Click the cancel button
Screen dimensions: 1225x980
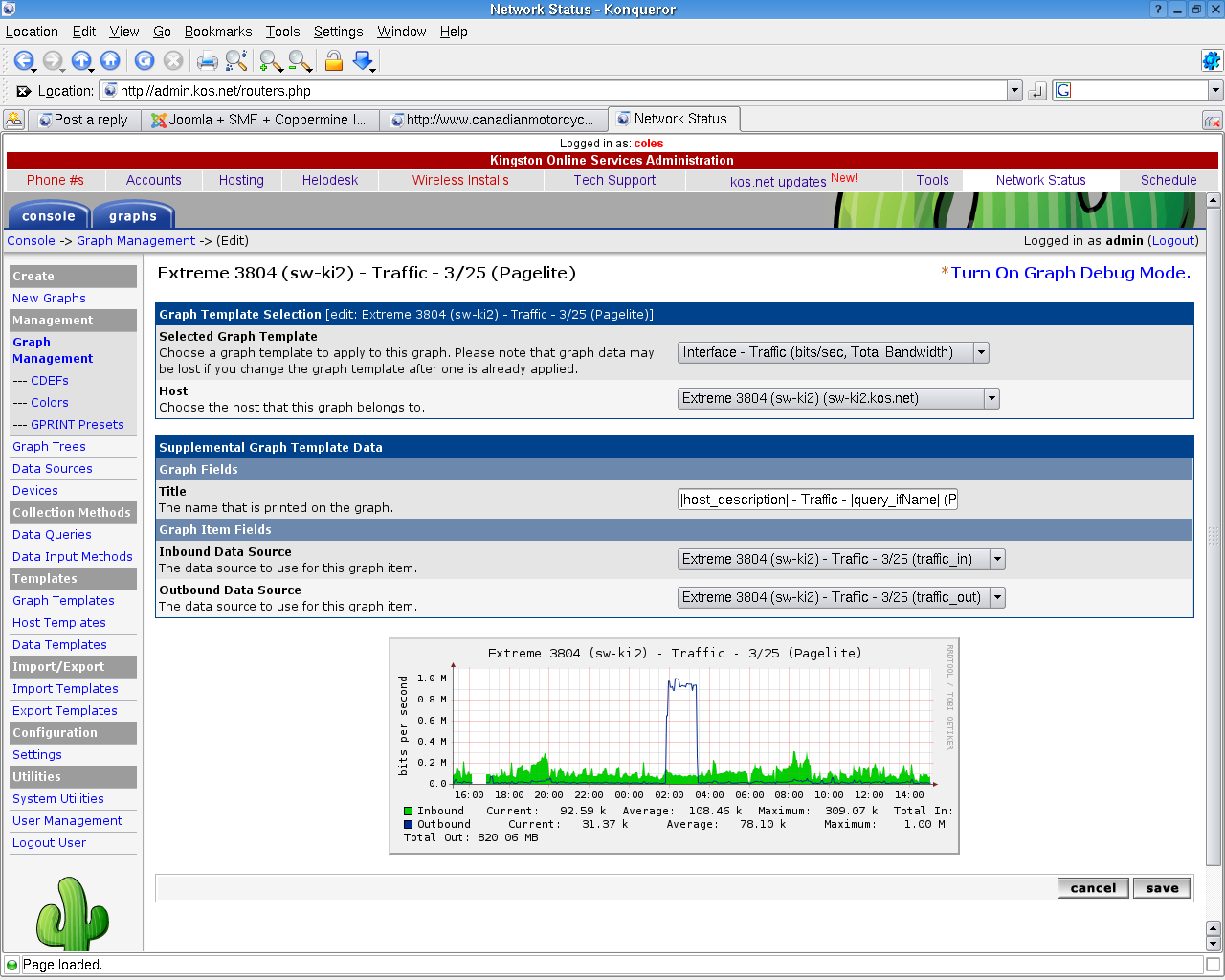(1093, 888)
